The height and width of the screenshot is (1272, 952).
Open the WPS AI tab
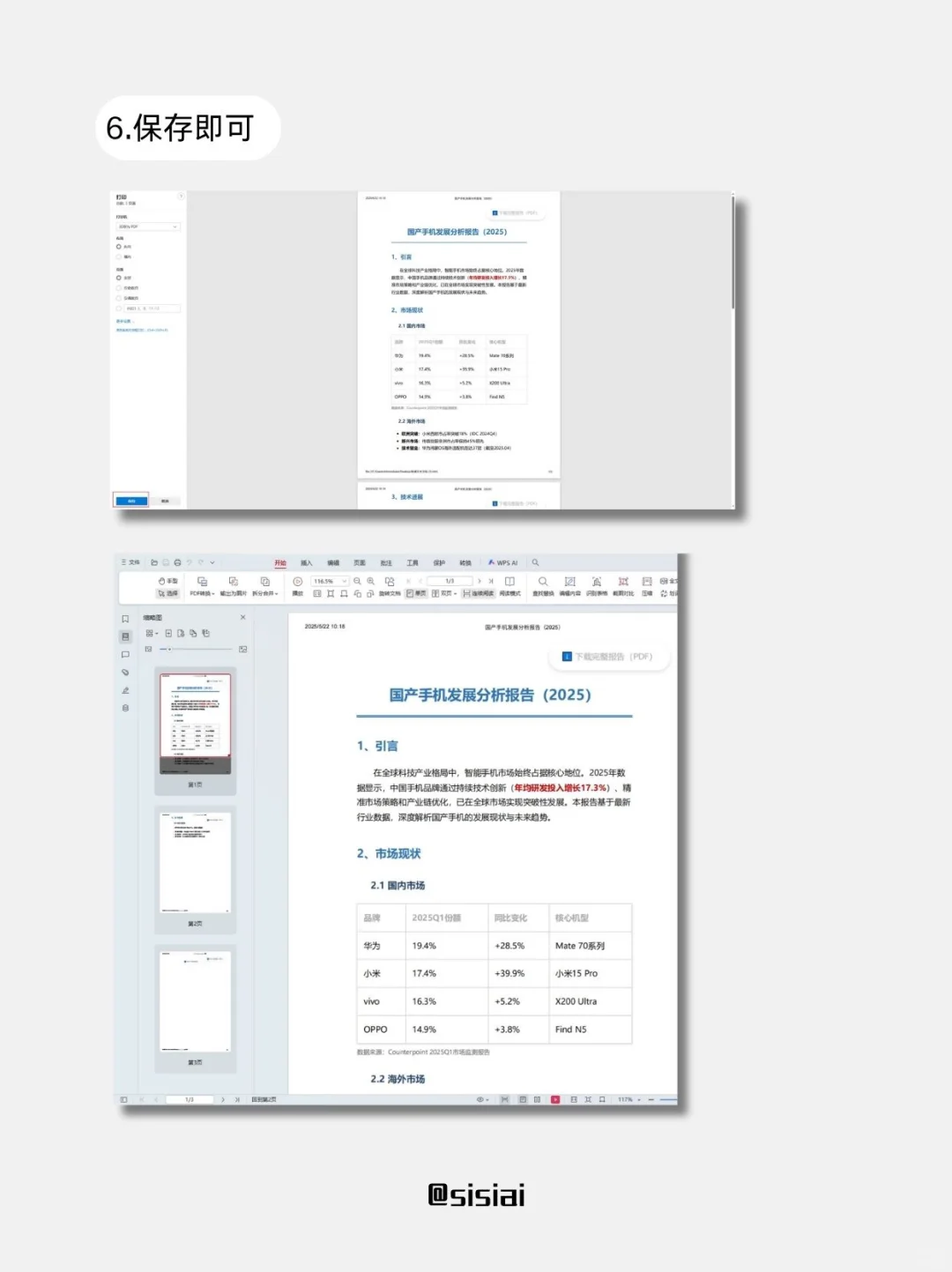point(503,562)
